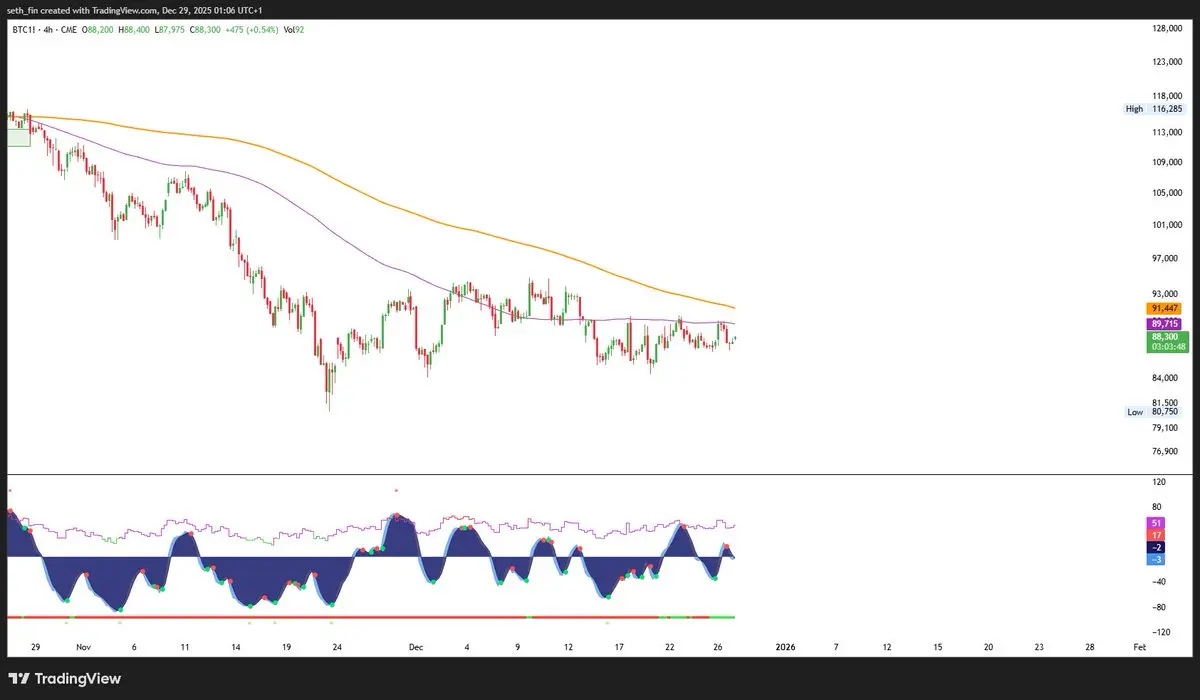This screenshot has height=700, width=1200.
Task: Click the low value L87,975
Action: [170, 30]
